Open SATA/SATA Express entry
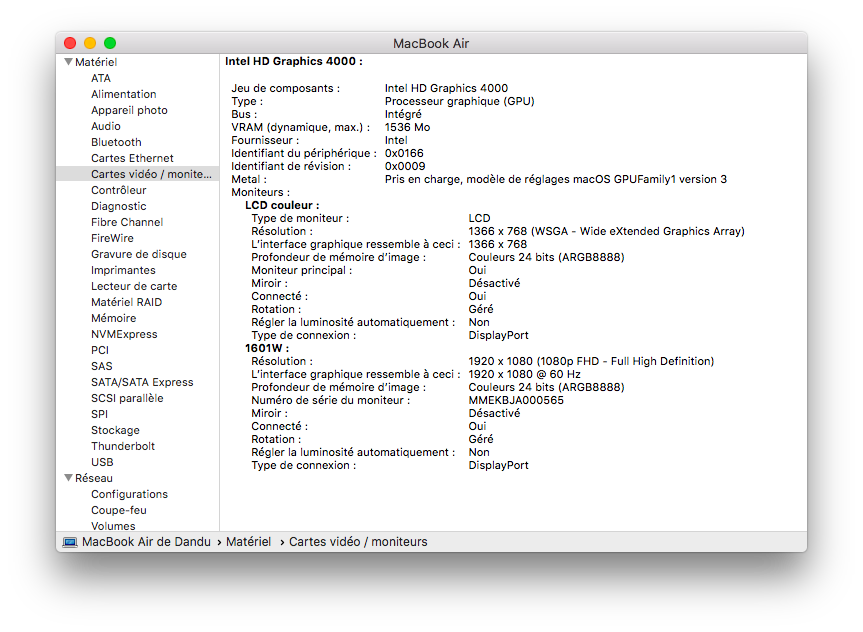The height and width of the screenshot is (632, 863). (x=142, y=382)
